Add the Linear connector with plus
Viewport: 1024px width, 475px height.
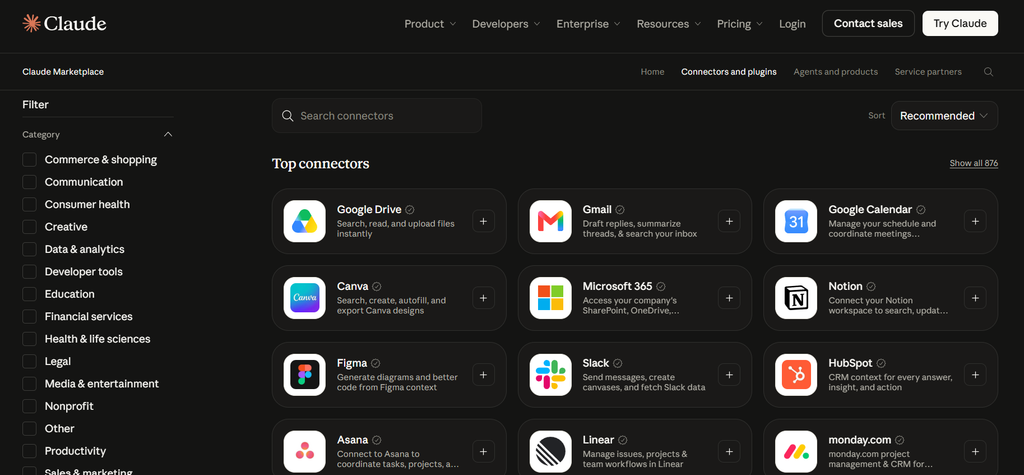tap(729, 451)
